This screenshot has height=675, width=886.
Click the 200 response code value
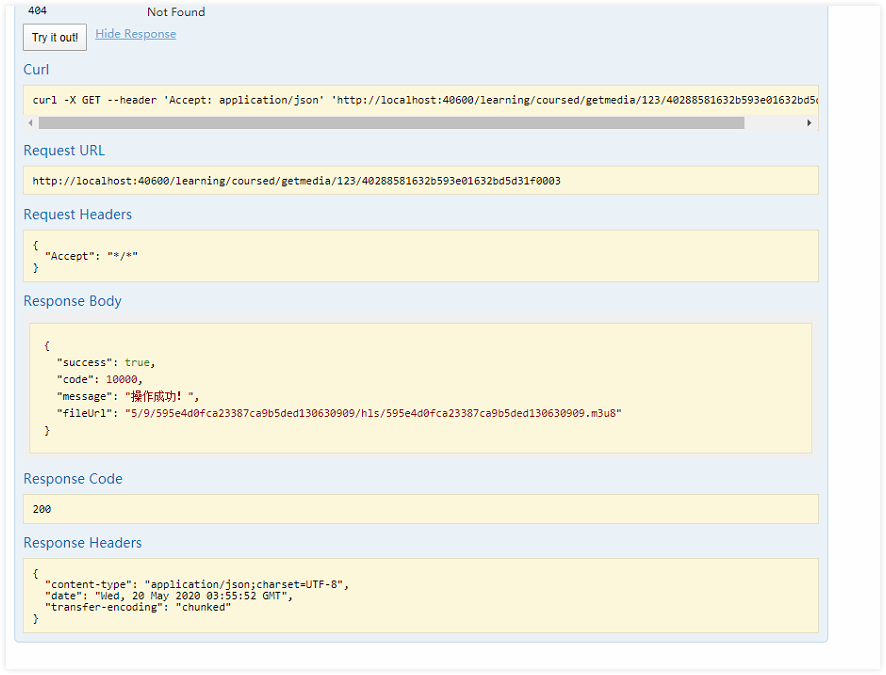[x=42, y=509]
